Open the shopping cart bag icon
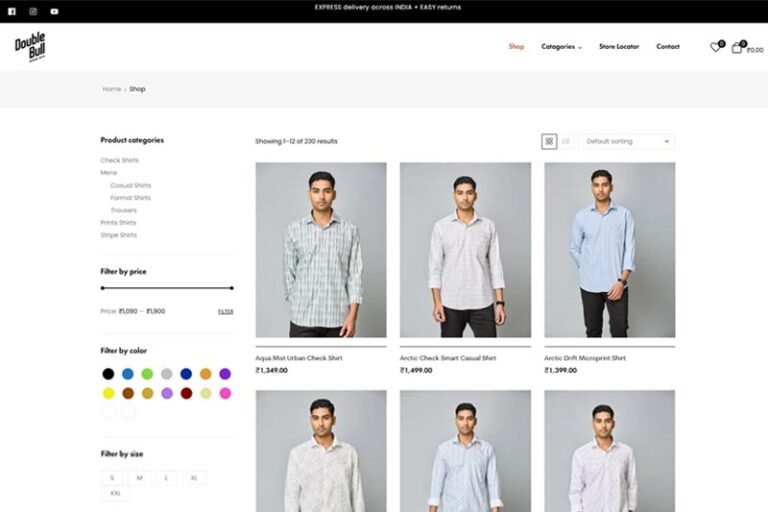Image resolution: width=768 pixels, height=512 pixels. (737, 47)
